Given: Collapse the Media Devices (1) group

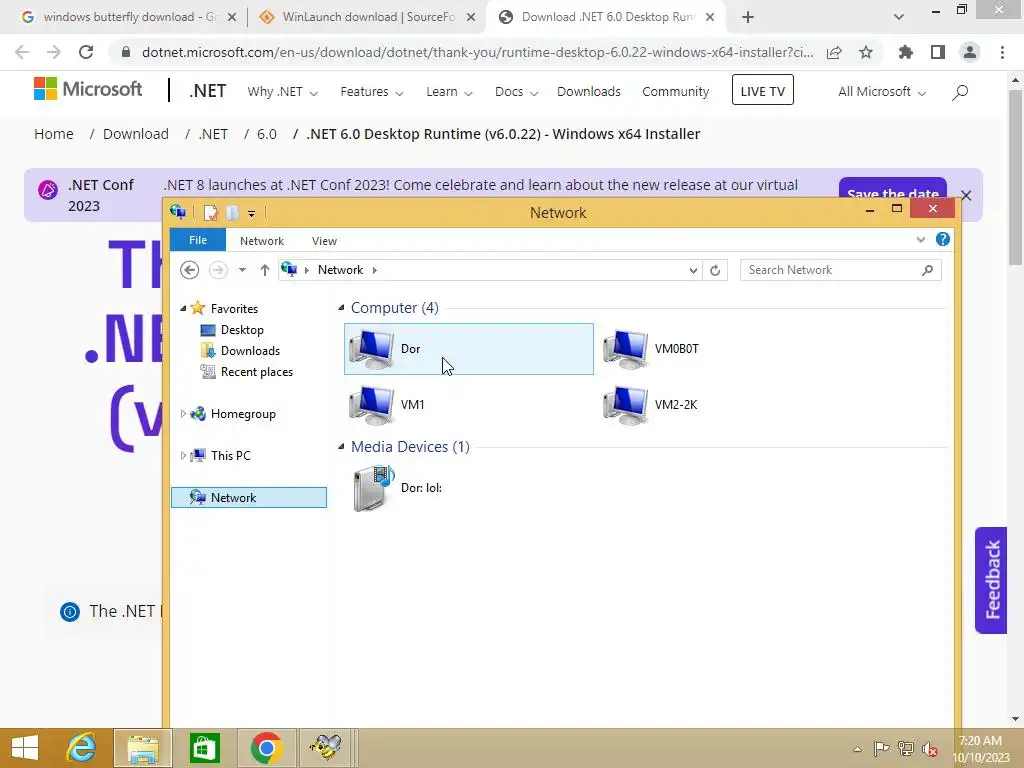Looking at the screenshot, I should point(341,447).
